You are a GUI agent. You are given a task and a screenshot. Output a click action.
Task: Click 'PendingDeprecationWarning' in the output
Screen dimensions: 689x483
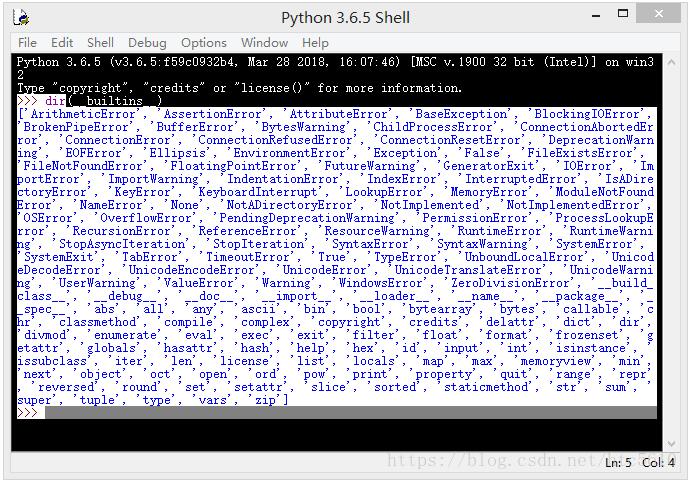click(x=307, y=218)
